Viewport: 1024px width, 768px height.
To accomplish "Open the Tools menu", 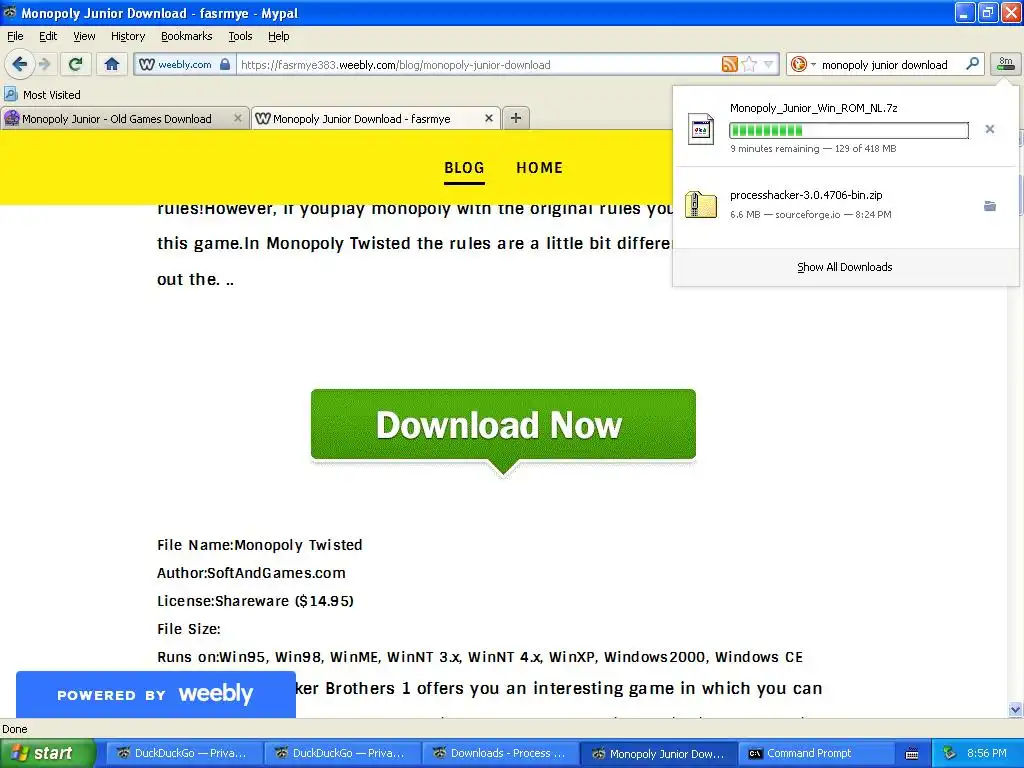I will coord(240,36).
